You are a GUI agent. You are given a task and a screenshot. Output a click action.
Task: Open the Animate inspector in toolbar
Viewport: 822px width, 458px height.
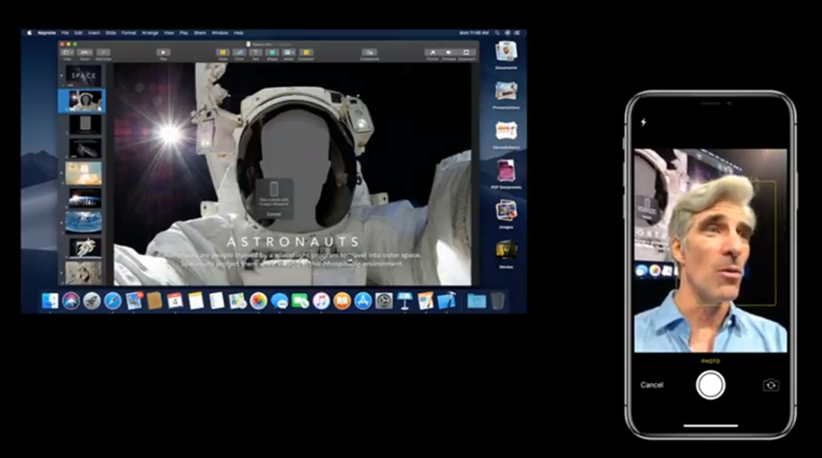tap(449, 53)
